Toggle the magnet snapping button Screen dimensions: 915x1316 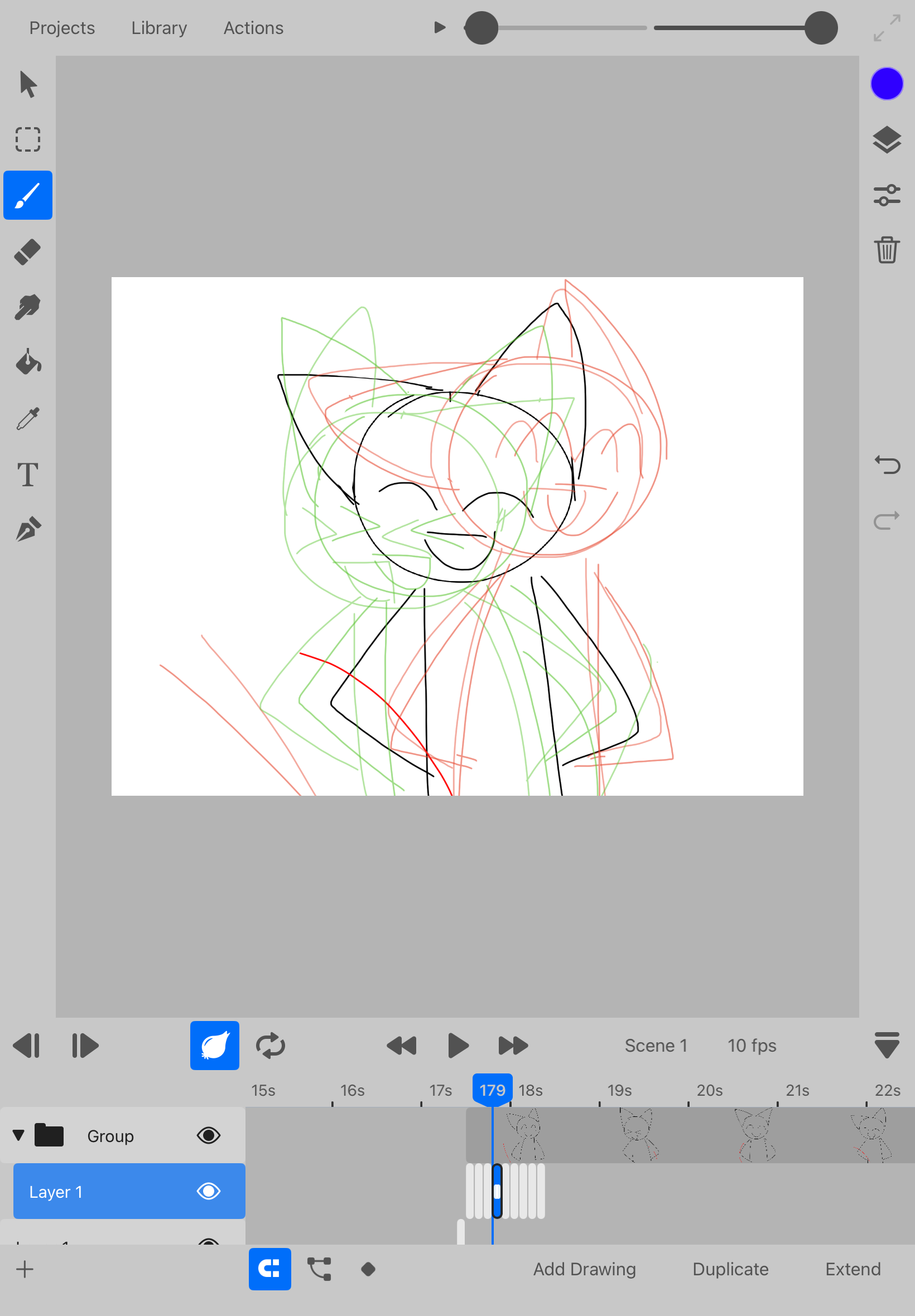click(269, 1269)
